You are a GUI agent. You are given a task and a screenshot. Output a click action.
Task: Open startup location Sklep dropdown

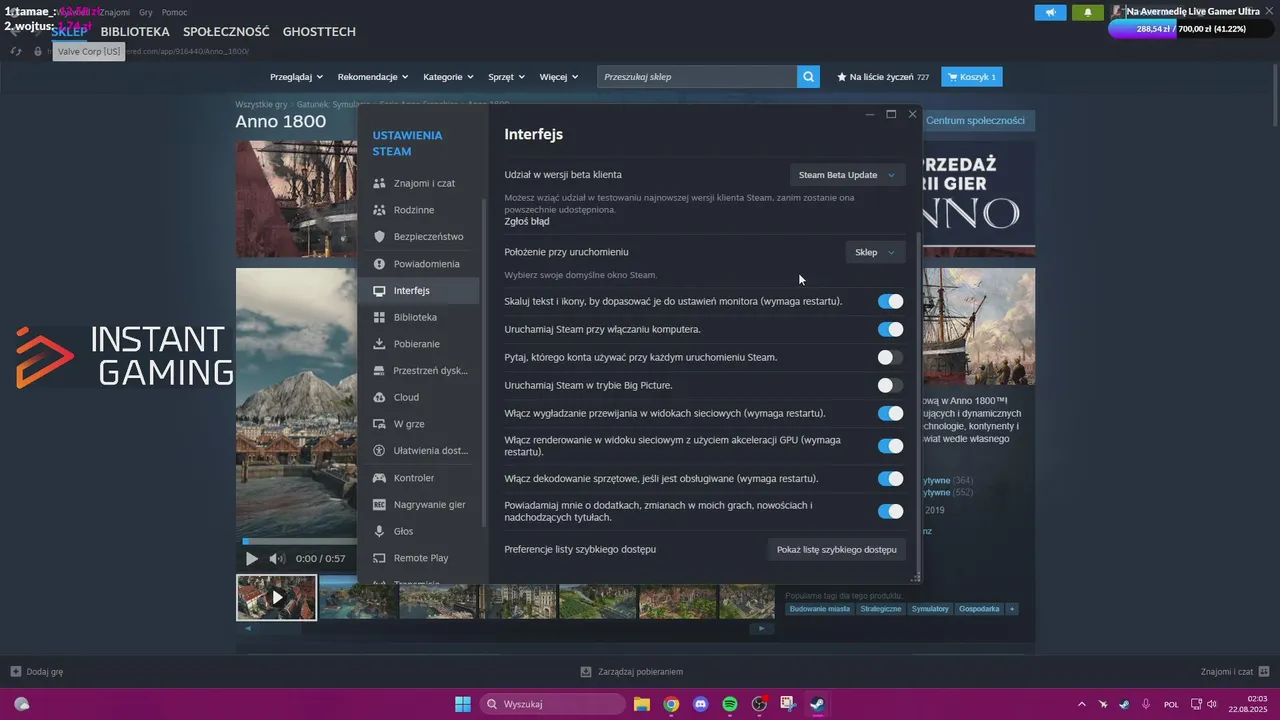coord(875,252)
